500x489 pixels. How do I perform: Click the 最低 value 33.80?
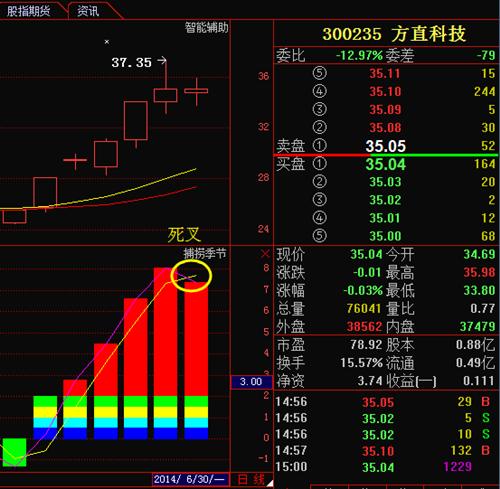click(479, 290)
